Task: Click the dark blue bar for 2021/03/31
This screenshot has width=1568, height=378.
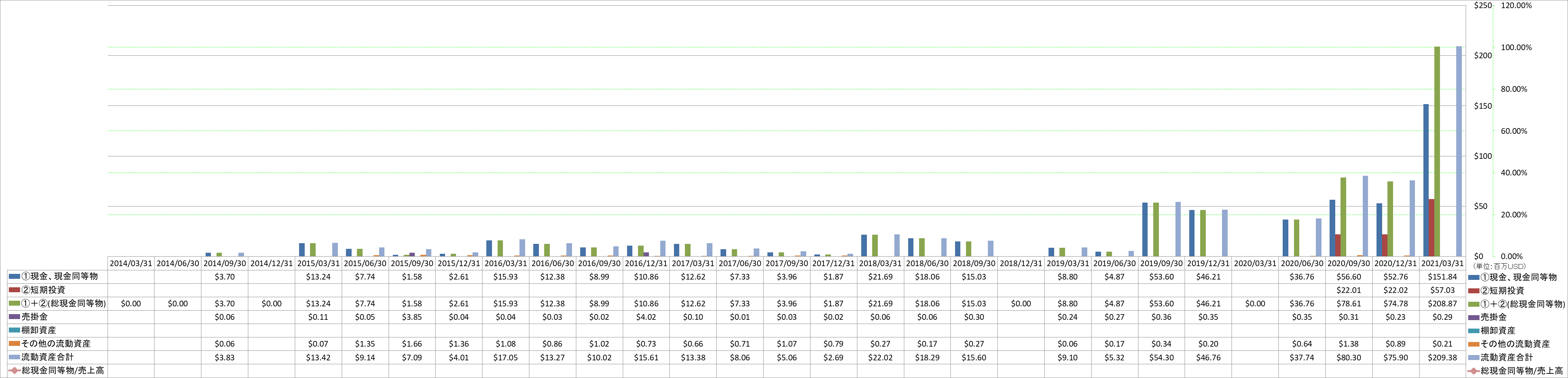Action: point(1426,180)
